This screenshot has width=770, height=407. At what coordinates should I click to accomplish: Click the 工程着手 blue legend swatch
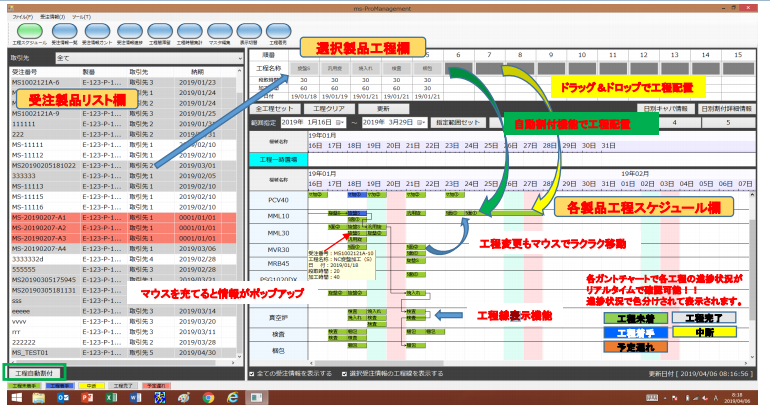(x=59, y=386)
